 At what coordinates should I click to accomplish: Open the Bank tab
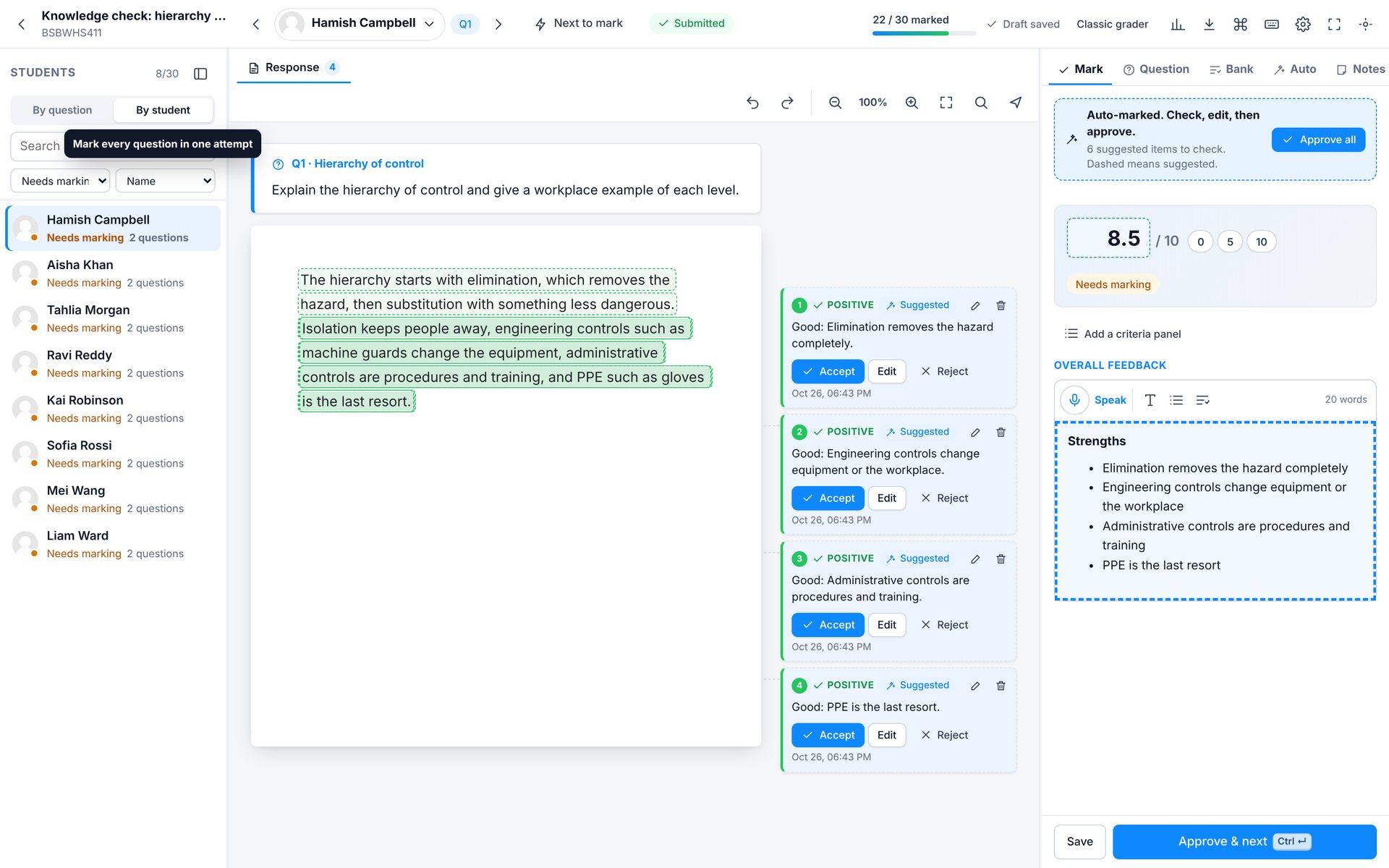(1231, 69)
